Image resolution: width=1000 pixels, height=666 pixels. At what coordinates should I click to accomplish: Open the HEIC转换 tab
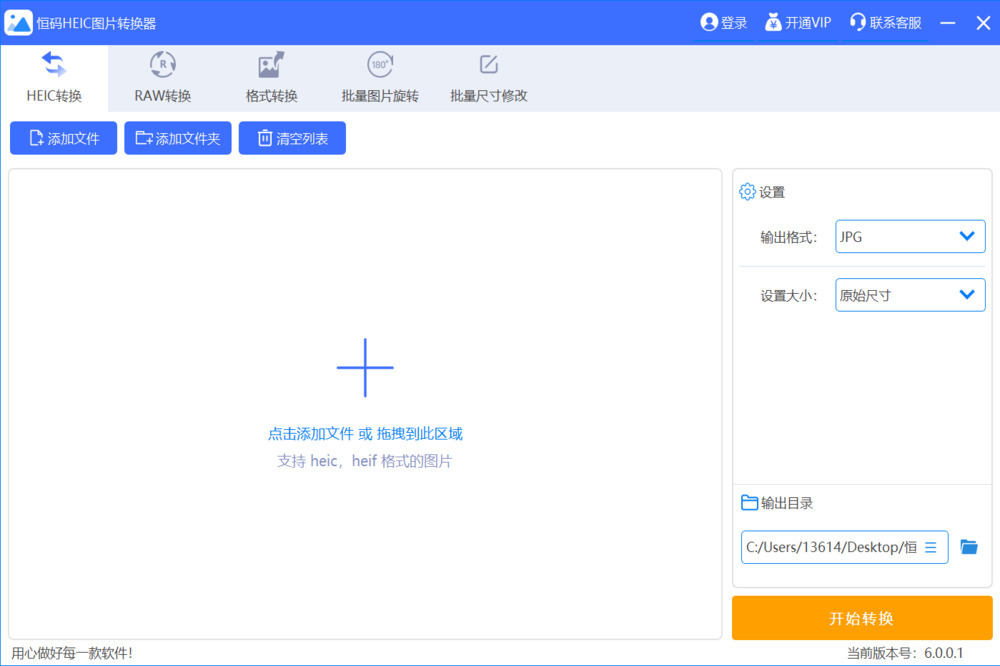[x=54, y=79]
